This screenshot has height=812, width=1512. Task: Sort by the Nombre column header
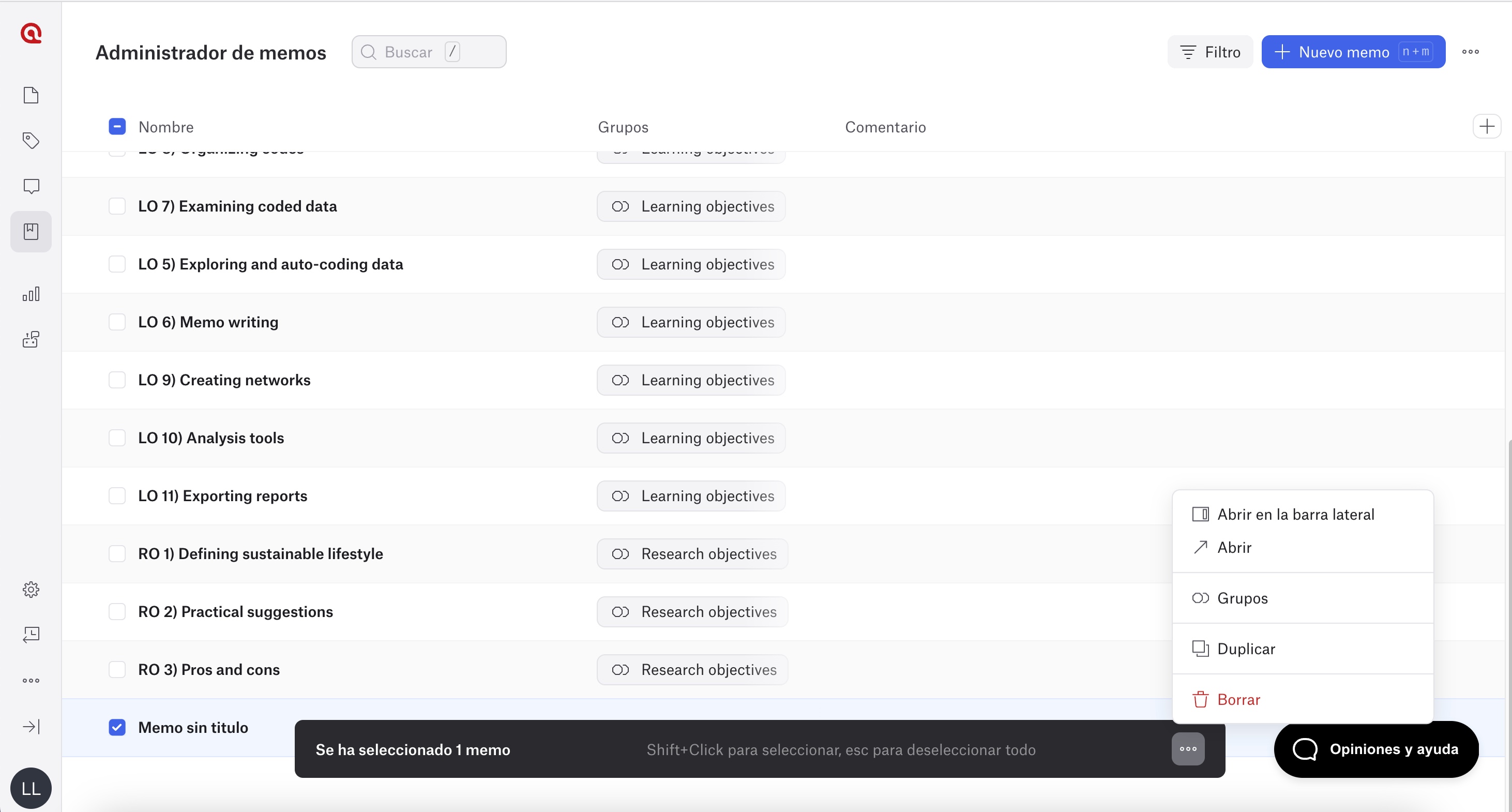click(166, 127)
